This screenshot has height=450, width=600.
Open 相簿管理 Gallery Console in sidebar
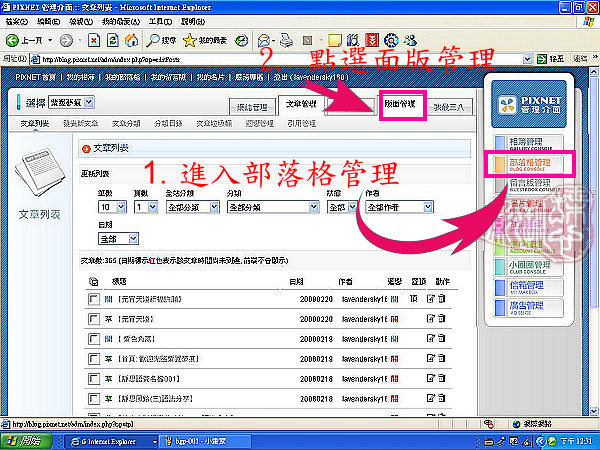pos(528,143)
